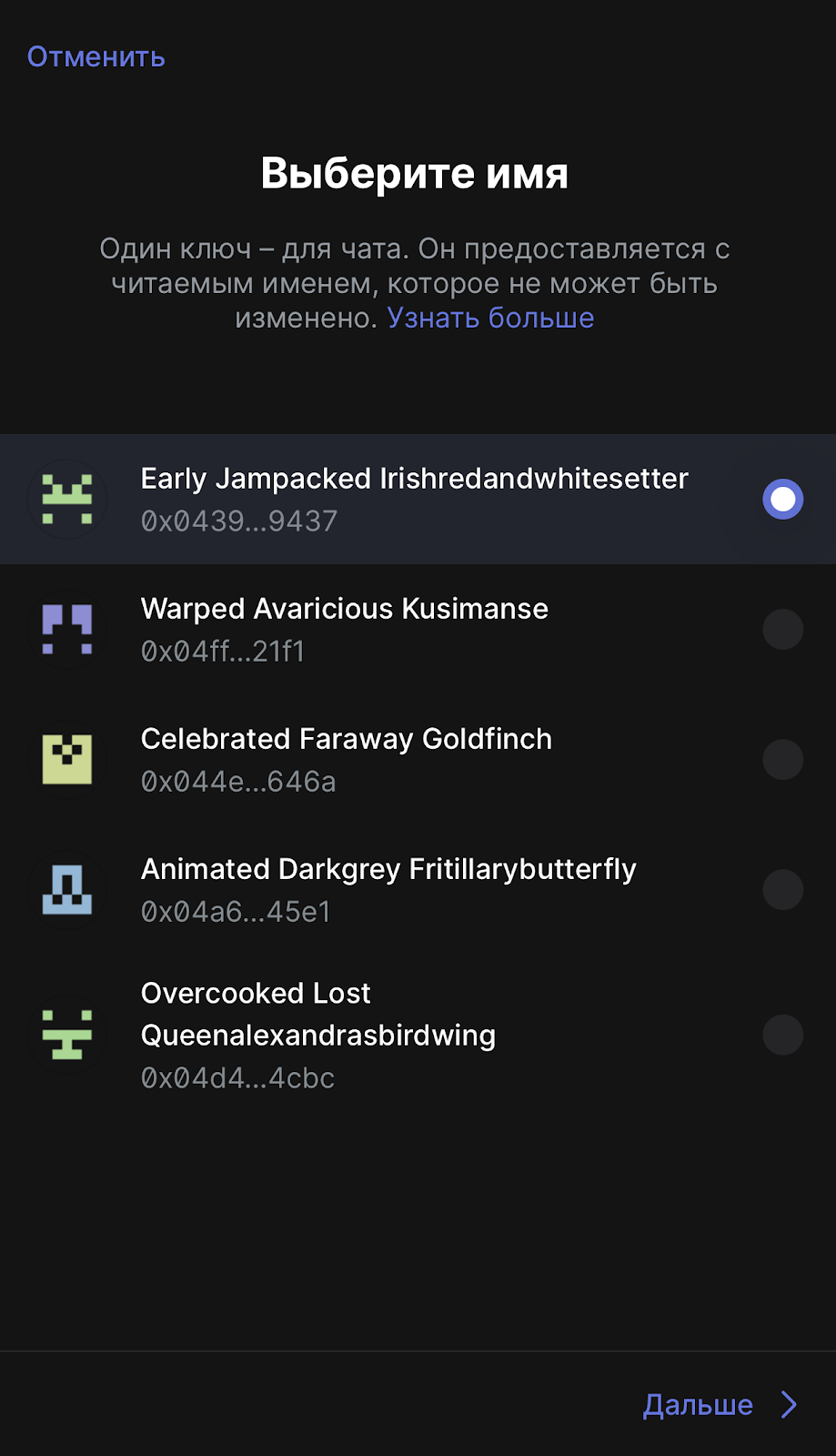Pick the Animated Darkgrey Fritillarybutterfly radio button
The image size is (836, 1456).
[782, 890]
